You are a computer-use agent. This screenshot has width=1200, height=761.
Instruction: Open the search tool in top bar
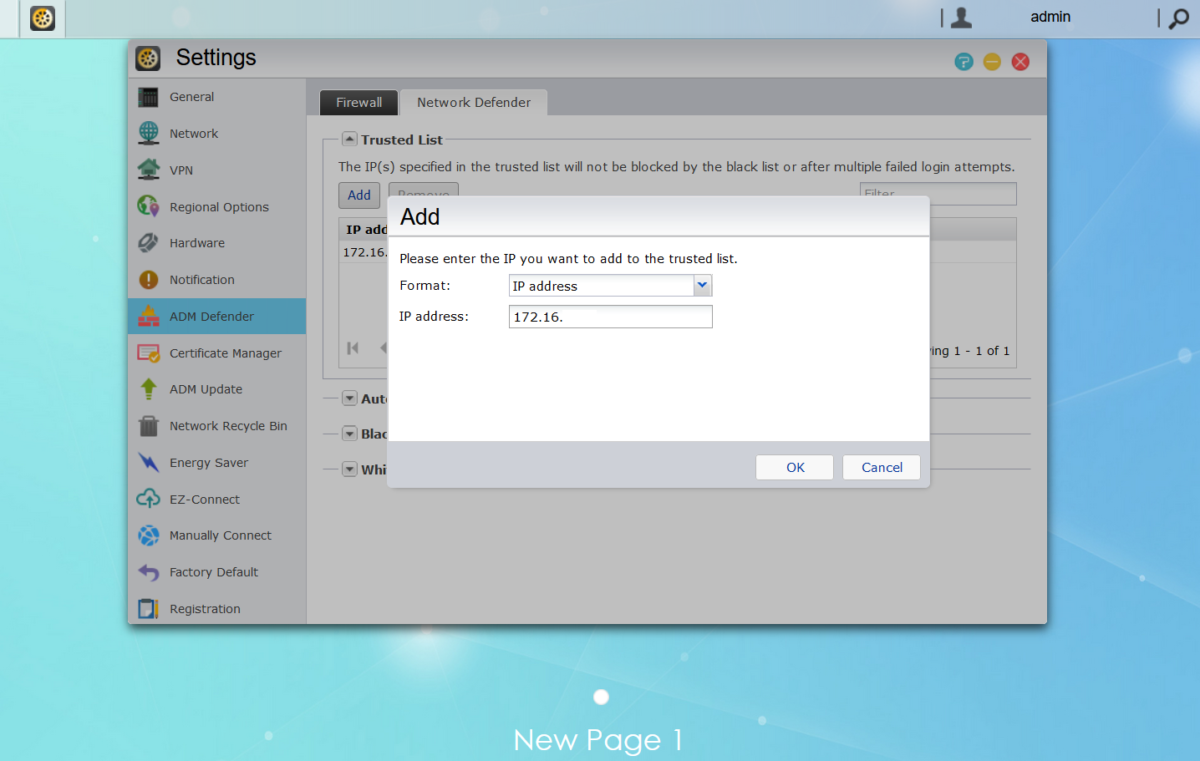click(x=1177, y=18)
